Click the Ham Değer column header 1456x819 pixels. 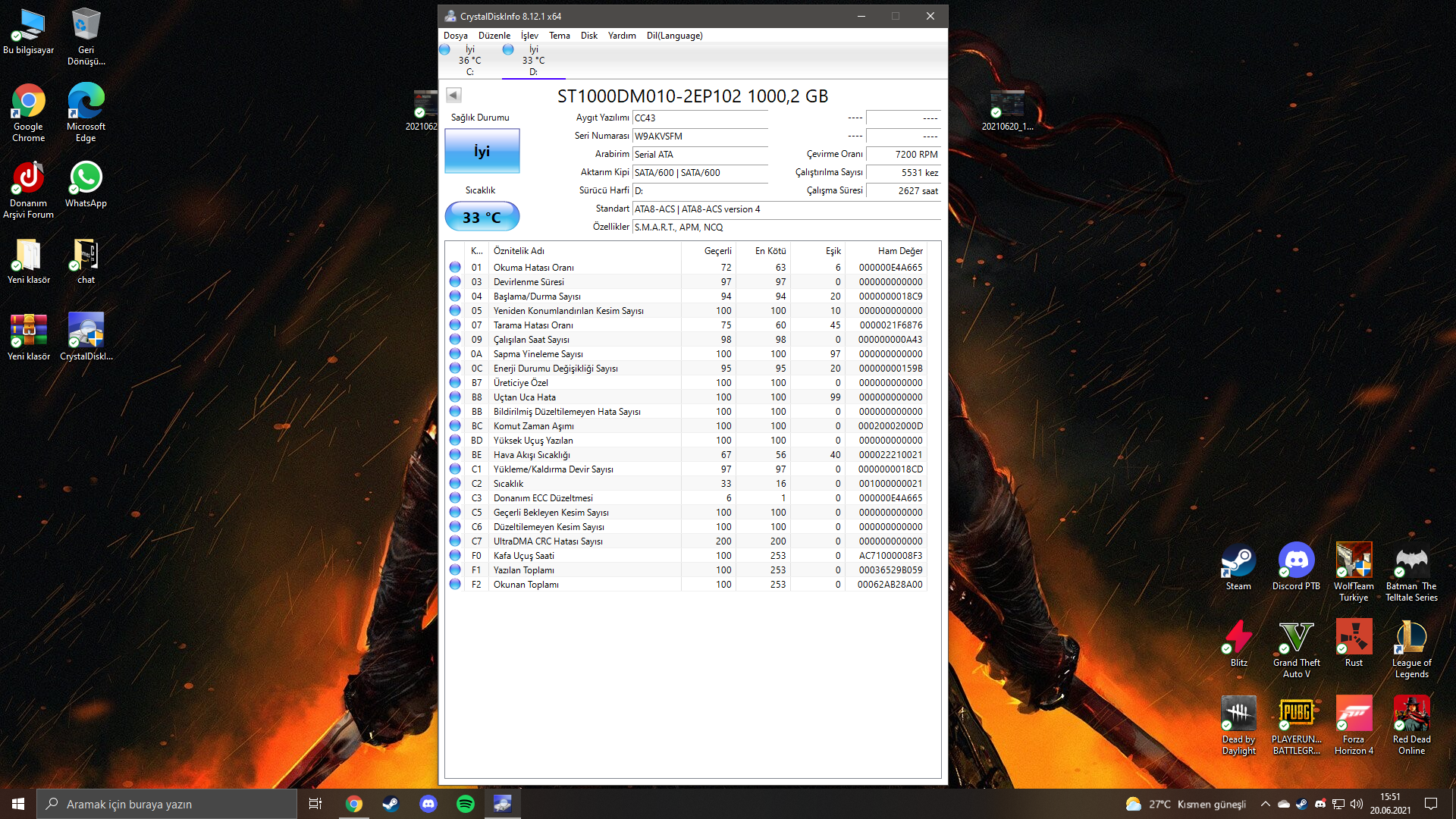(899, 251)
